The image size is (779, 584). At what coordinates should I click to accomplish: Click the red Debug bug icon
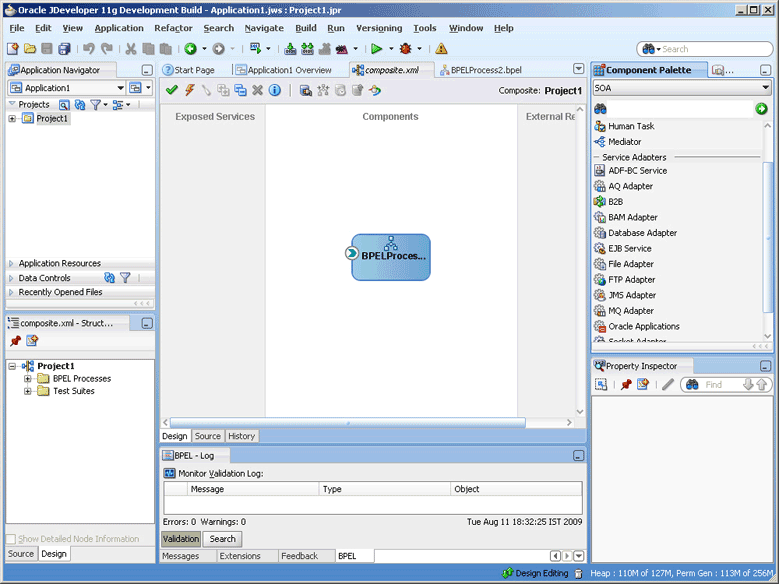pyautogui.click(x=405, y=48)
